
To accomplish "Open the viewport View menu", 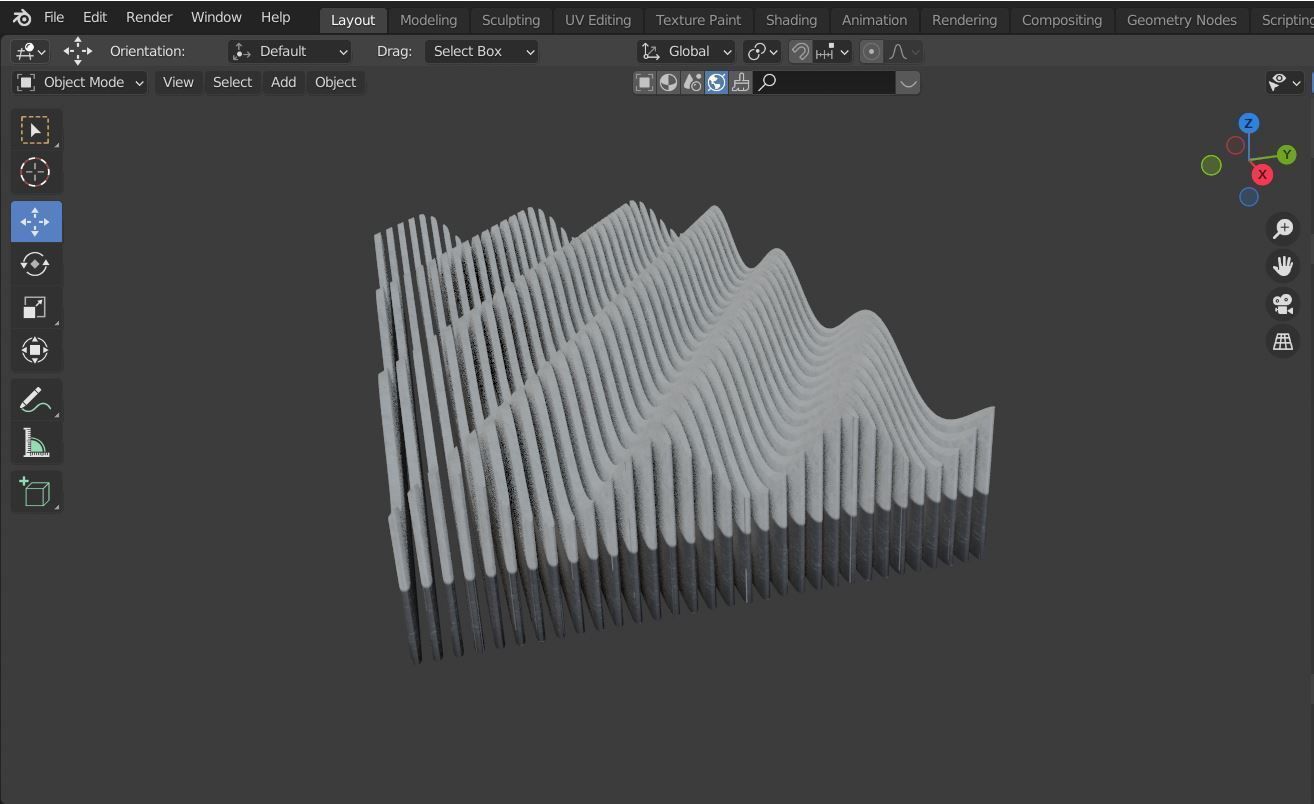I will point(178,82).
